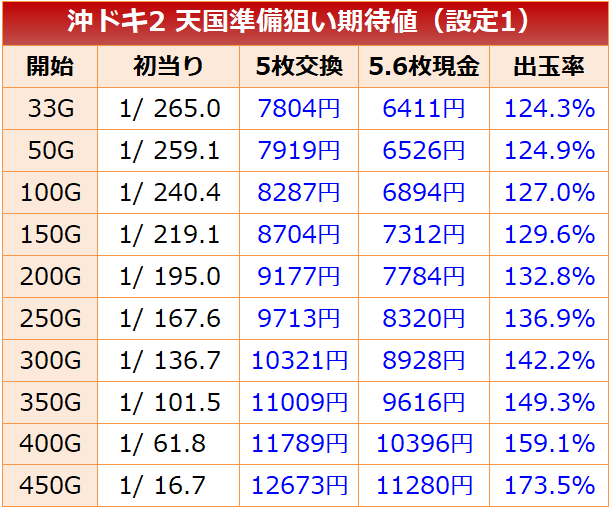
Task: Select the 1/ 195.0 probability cell
Action: coord(169,276)
